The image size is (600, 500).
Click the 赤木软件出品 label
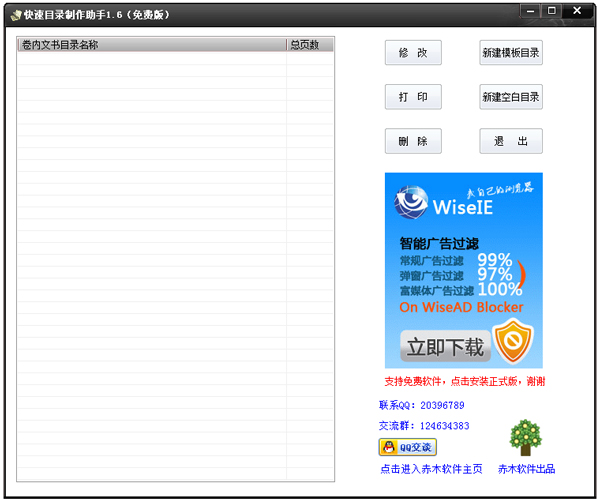[526, 469]
